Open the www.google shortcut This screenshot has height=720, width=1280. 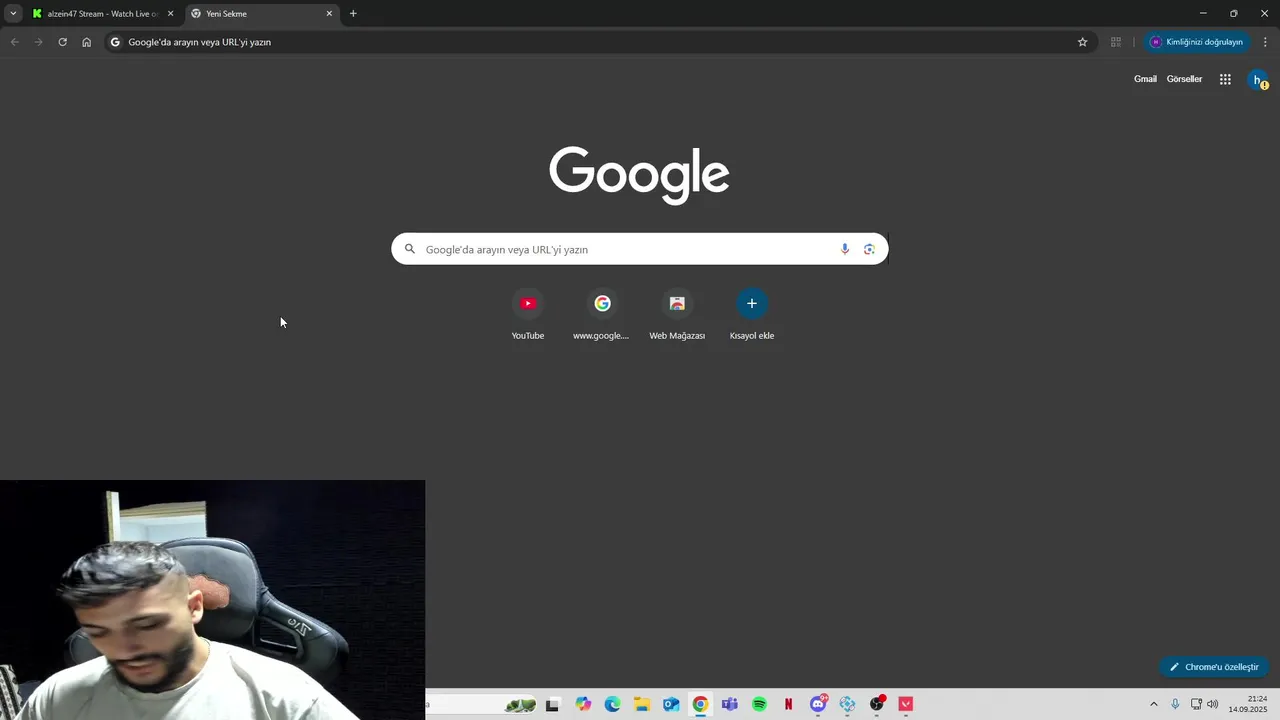(601, 315)
